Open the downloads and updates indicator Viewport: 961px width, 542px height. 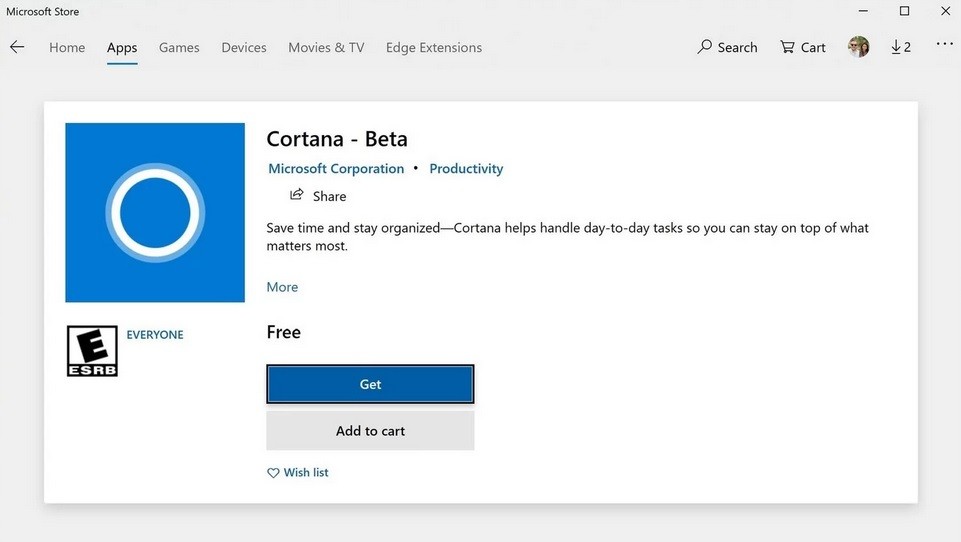(x=900, y=47)
